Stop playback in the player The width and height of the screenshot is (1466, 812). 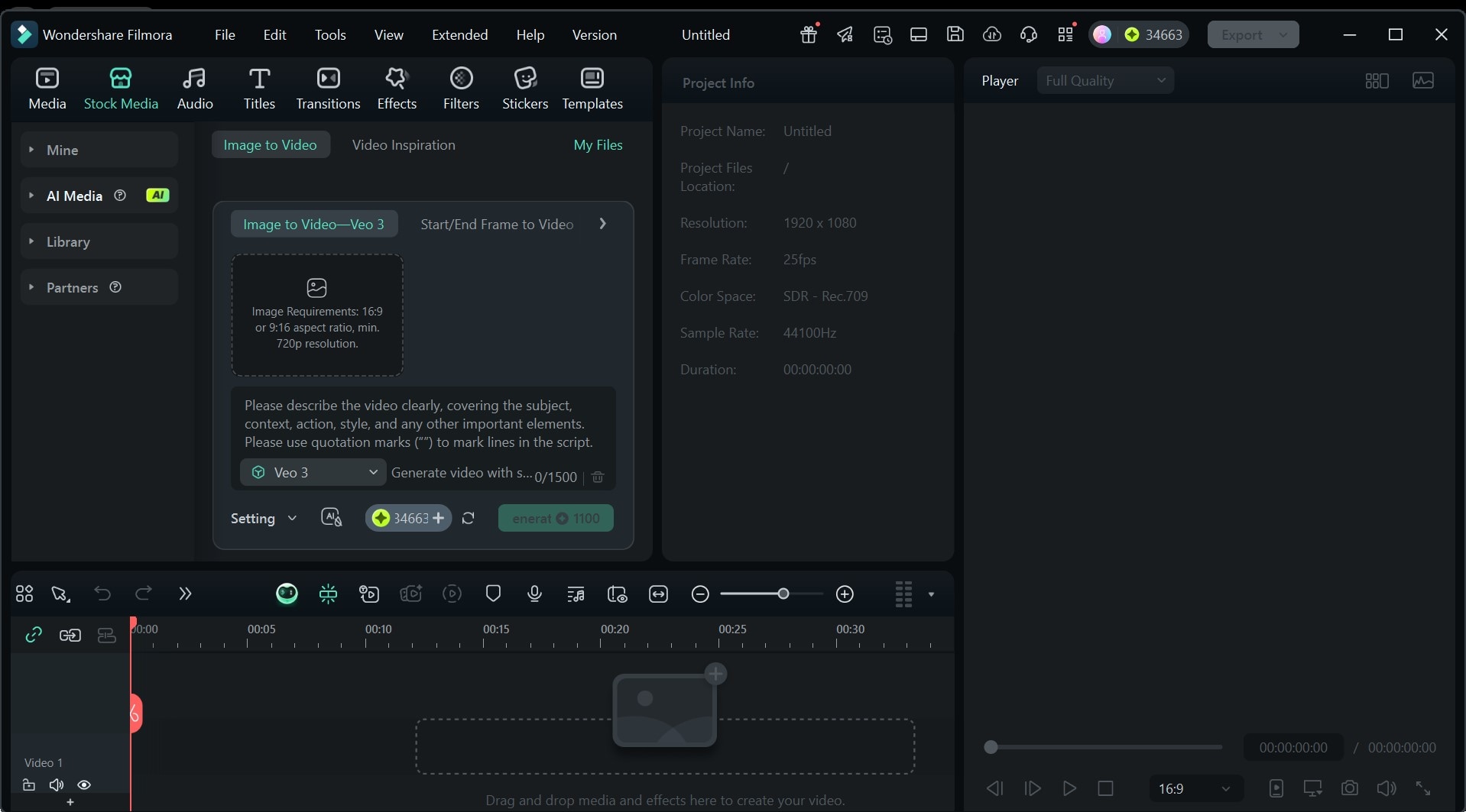click(x=1105, y=788)
